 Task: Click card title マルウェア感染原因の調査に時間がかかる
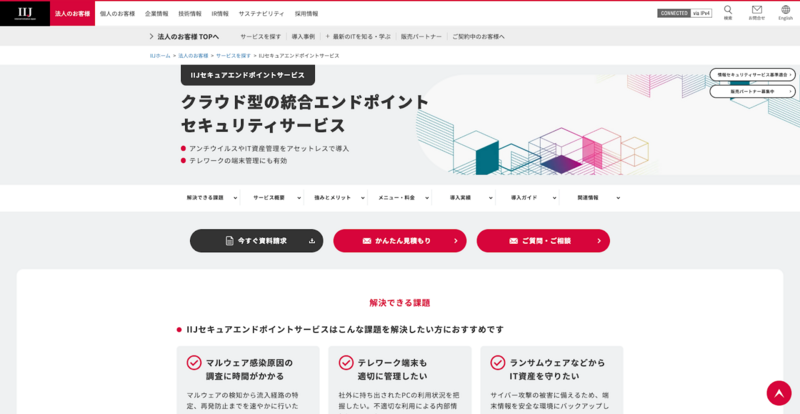(x=249, y=370)
